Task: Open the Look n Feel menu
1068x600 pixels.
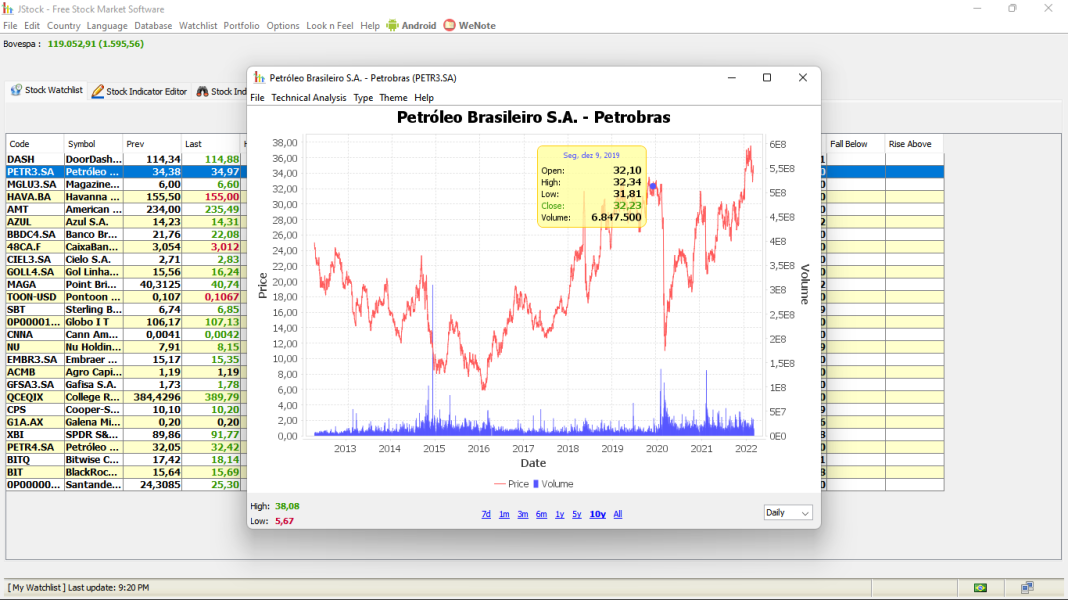Action: (329, 26)
